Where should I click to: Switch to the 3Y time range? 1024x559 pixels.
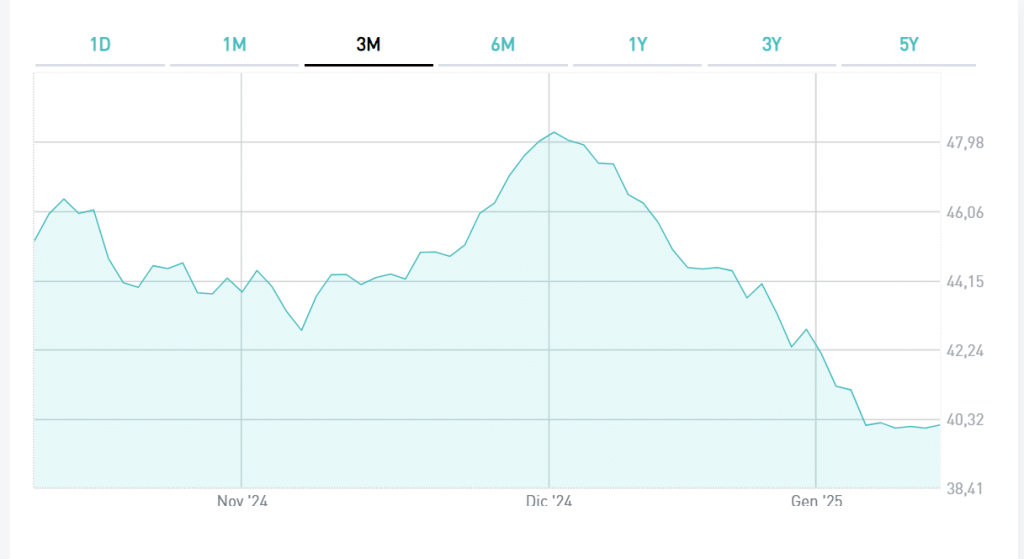click(771, 44)
